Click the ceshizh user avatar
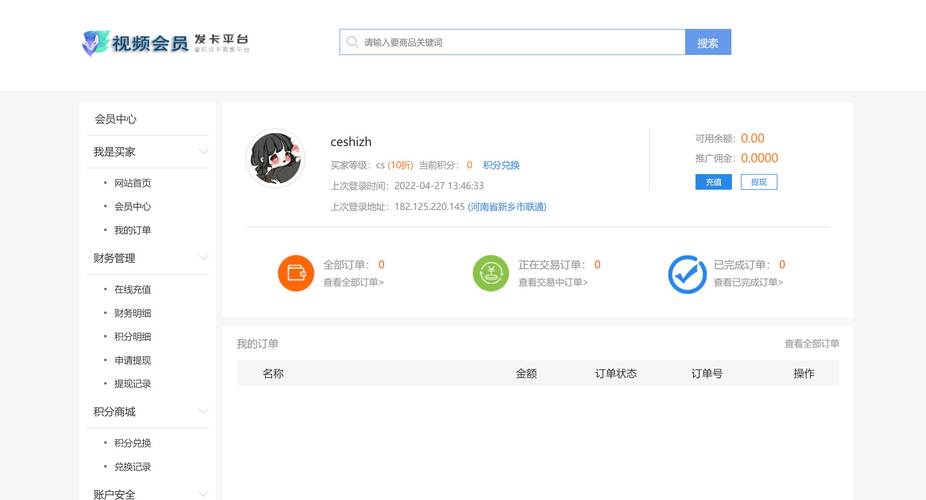Viewport: 926px width, 500px height. [275, 158]
